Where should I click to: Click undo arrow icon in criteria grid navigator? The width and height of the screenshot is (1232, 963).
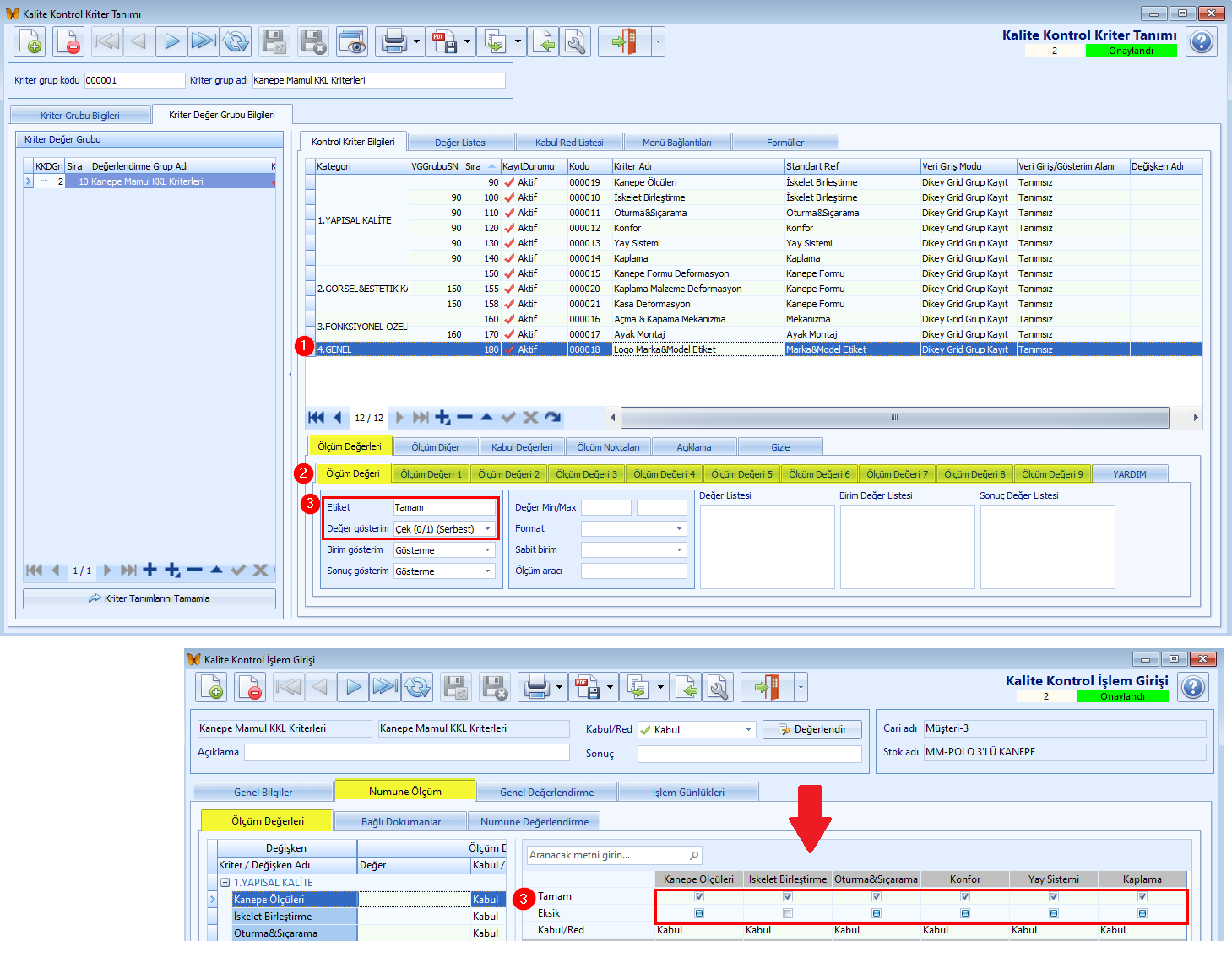click(552, 417)
